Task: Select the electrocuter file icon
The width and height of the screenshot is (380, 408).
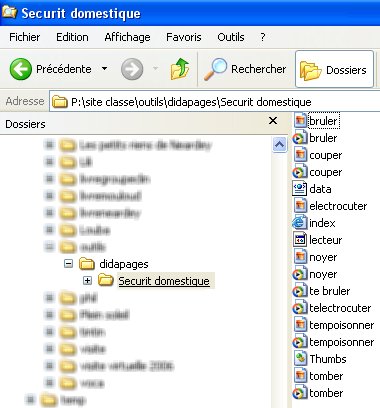Action: pos(300,206)
